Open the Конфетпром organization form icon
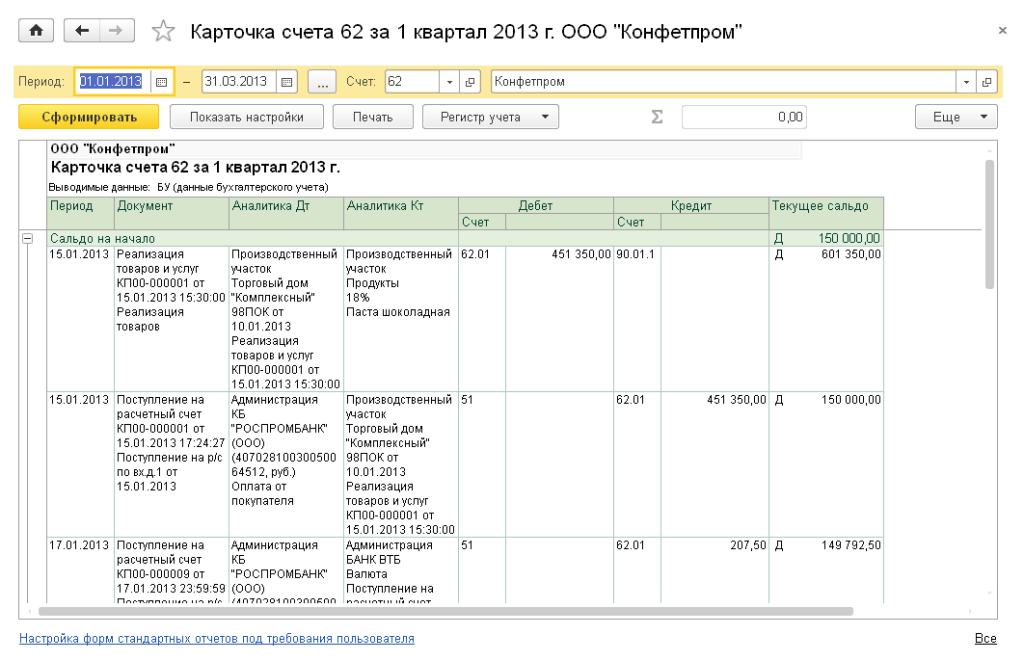 [x=986, y=82]
